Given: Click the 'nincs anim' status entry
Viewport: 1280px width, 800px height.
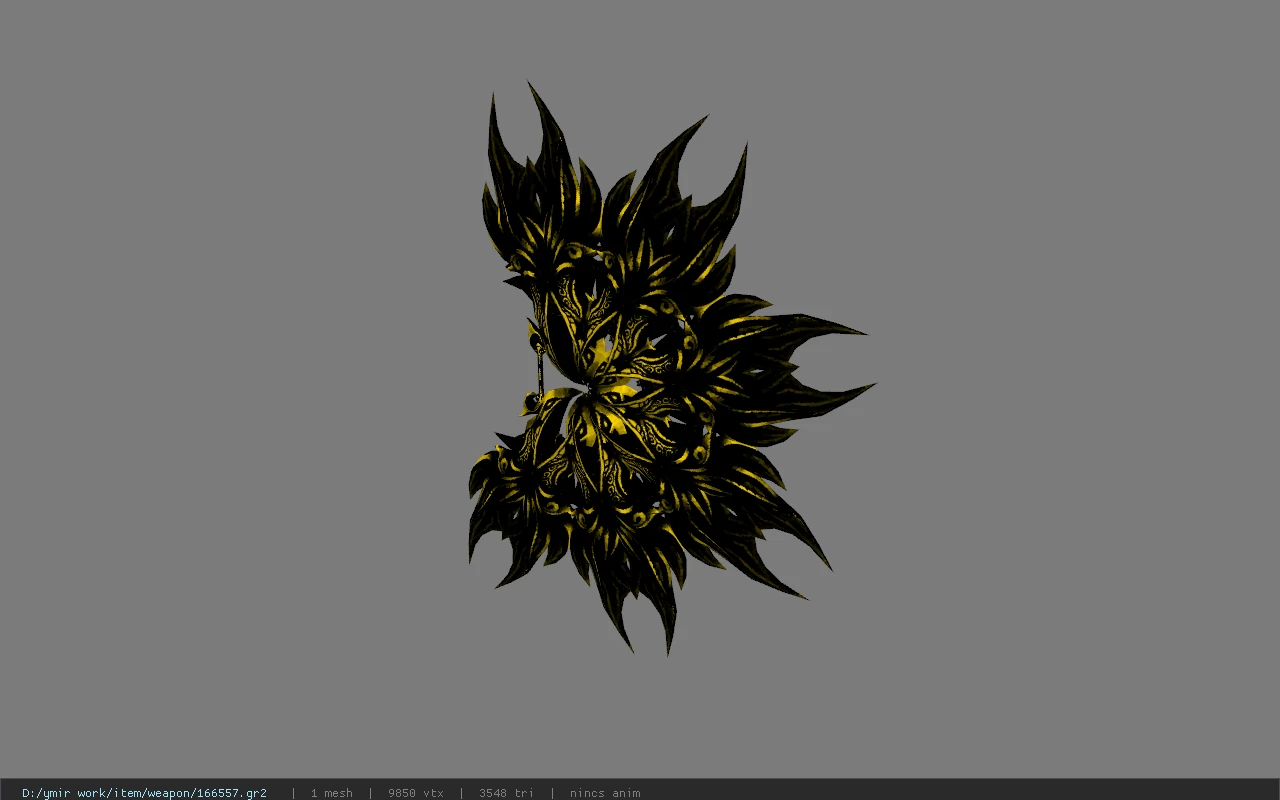Looking at the screenshot, I should [x=605, y=793].
